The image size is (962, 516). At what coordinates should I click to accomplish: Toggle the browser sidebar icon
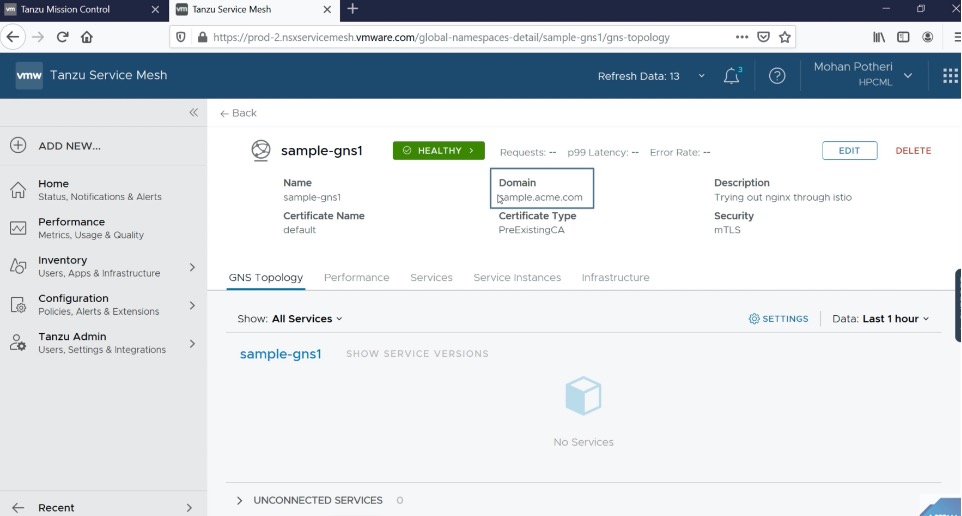903,37
